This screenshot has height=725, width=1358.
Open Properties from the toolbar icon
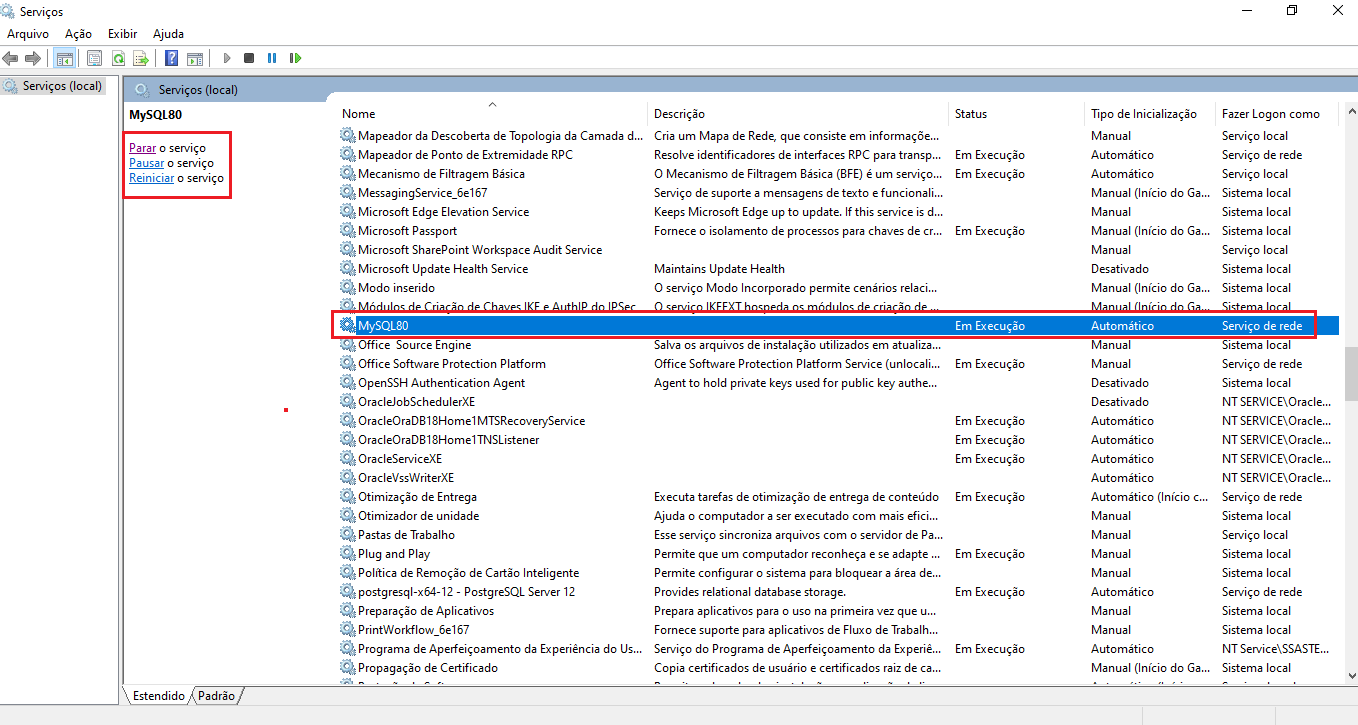(95, 58)
